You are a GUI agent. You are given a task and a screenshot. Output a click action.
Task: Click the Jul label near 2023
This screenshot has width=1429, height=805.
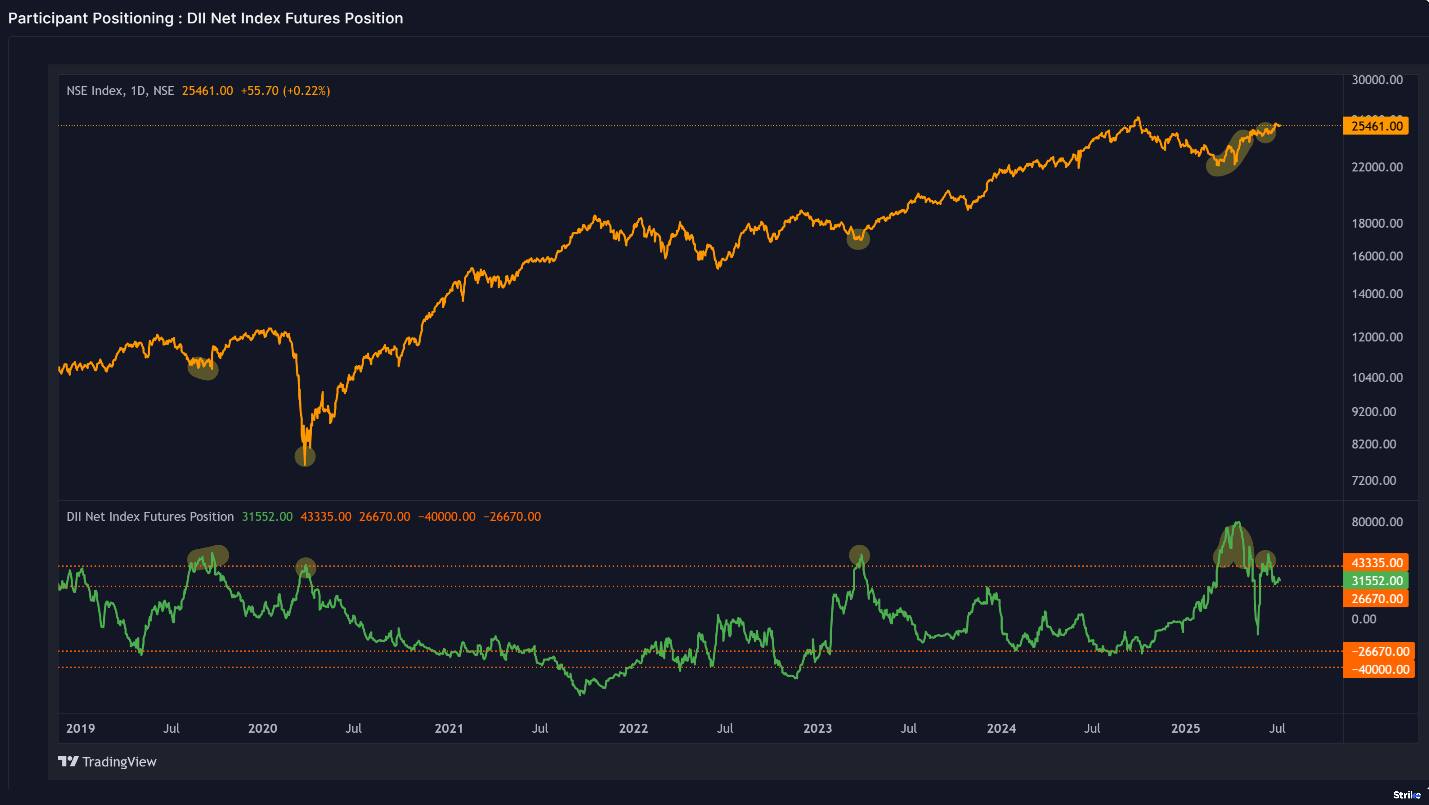908,729
